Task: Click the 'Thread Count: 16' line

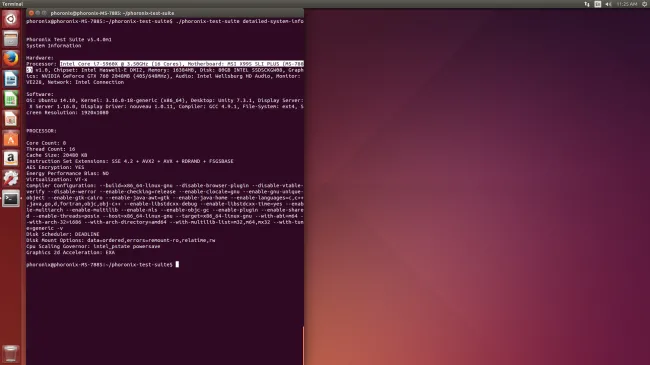Action: pos(51,149)
